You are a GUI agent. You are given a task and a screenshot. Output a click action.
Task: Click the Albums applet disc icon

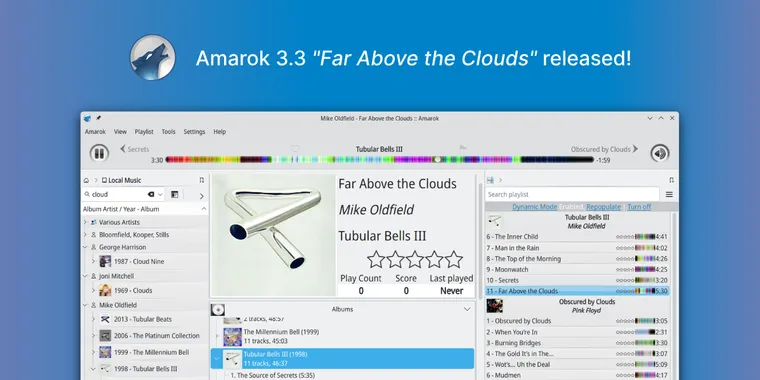[x=218, y=310]
